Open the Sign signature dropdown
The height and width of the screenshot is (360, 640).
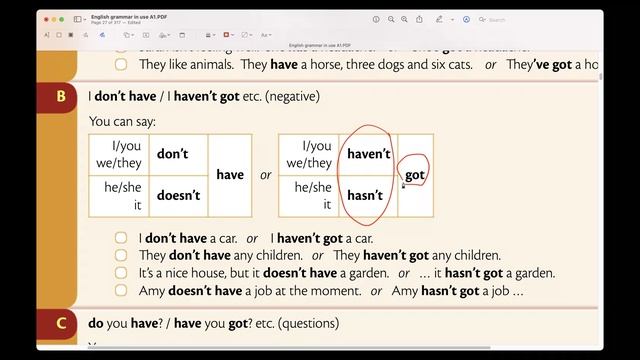pos(164,35)
